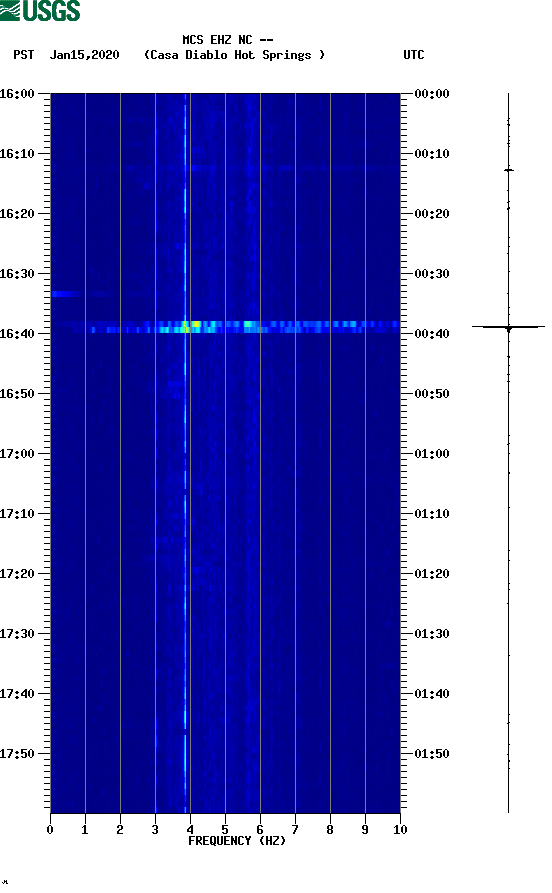Click '(Casa Diablo Hot Springs )' label
Image resolution: width=552 pixels, height=893 pixels.
(x=234, y=55)
